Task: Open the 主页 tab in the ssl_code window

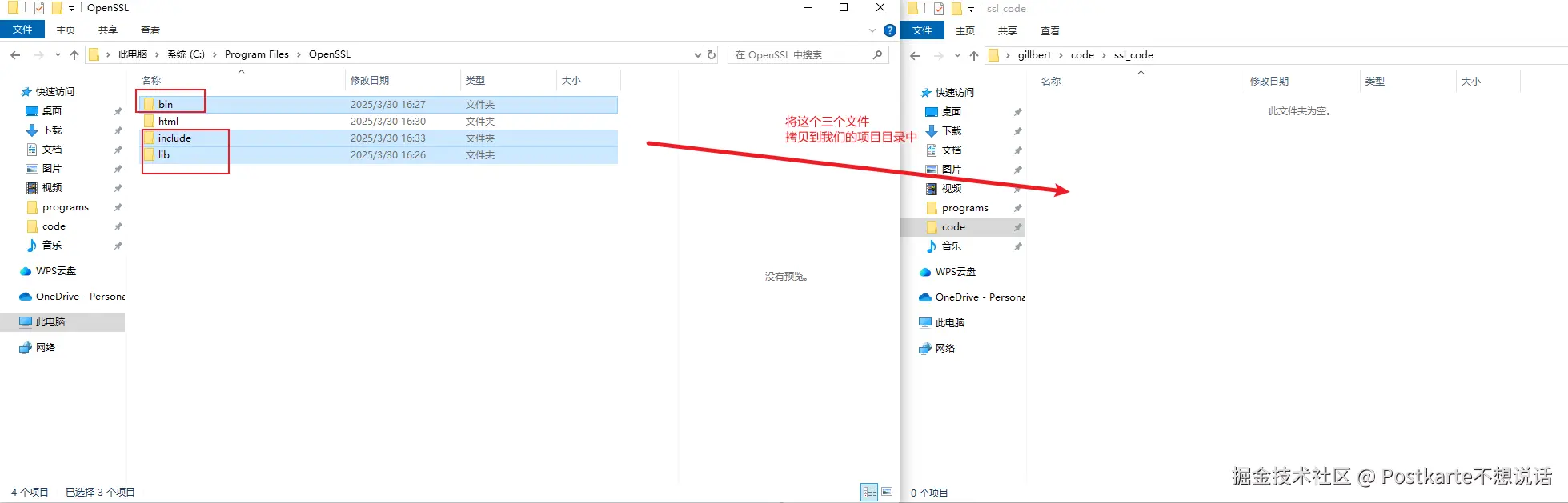Action: pyautogui.click(x=965, y=31)
